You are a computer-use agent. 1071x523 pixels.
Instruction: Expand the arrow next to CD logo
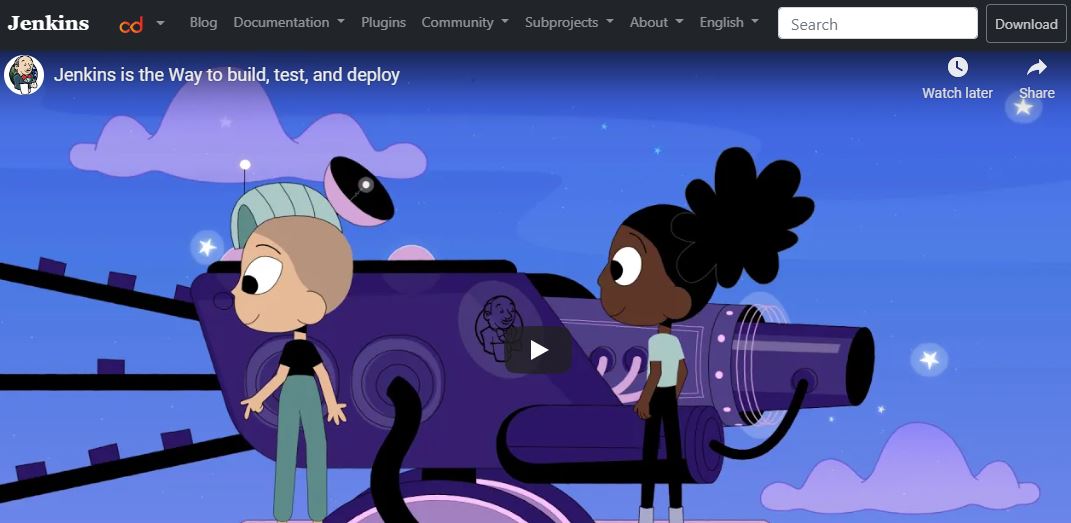click(161, 23)
